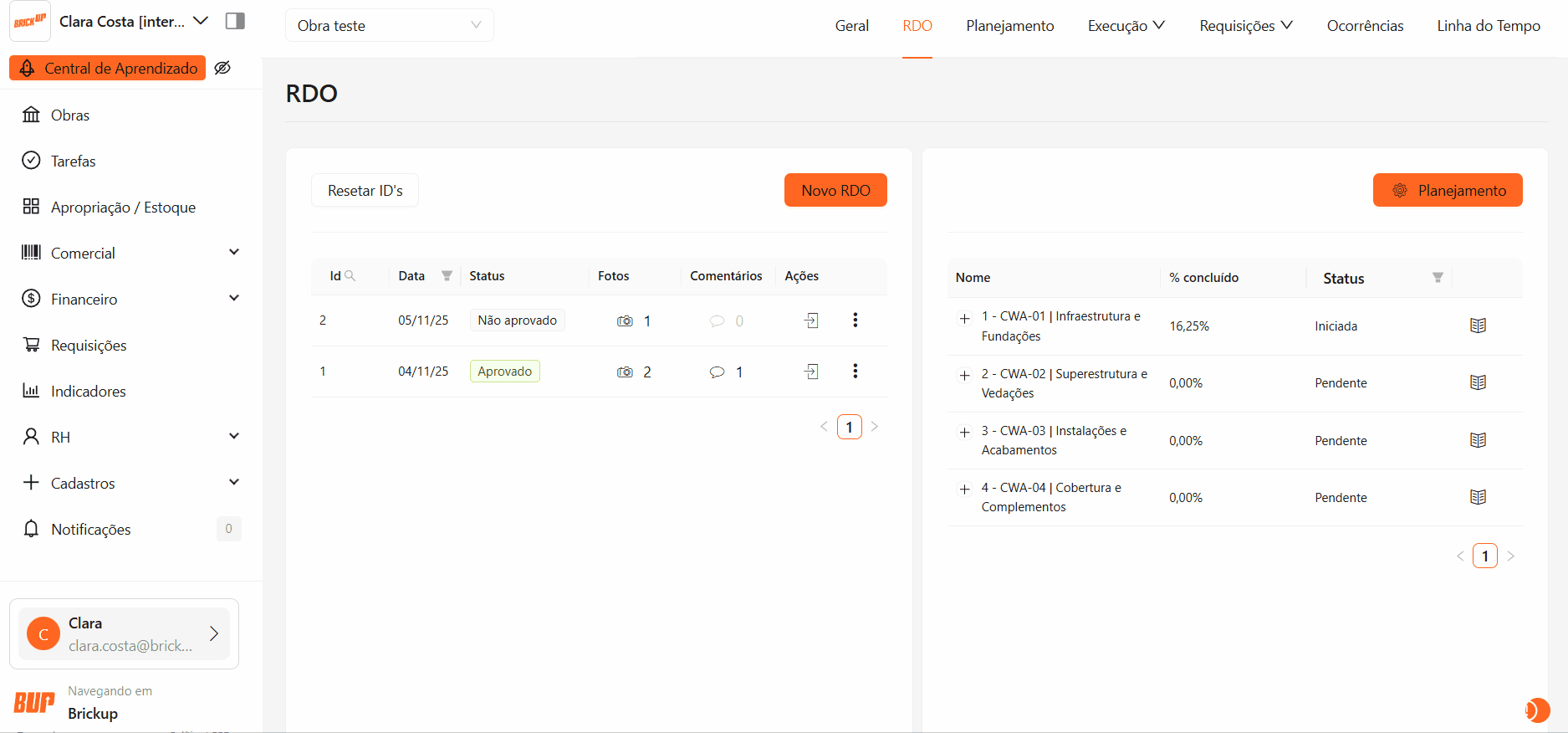Open book icon for CWA-01 Infraestrutura
The image size is (1568, 733).
[x=1478, y=325]
